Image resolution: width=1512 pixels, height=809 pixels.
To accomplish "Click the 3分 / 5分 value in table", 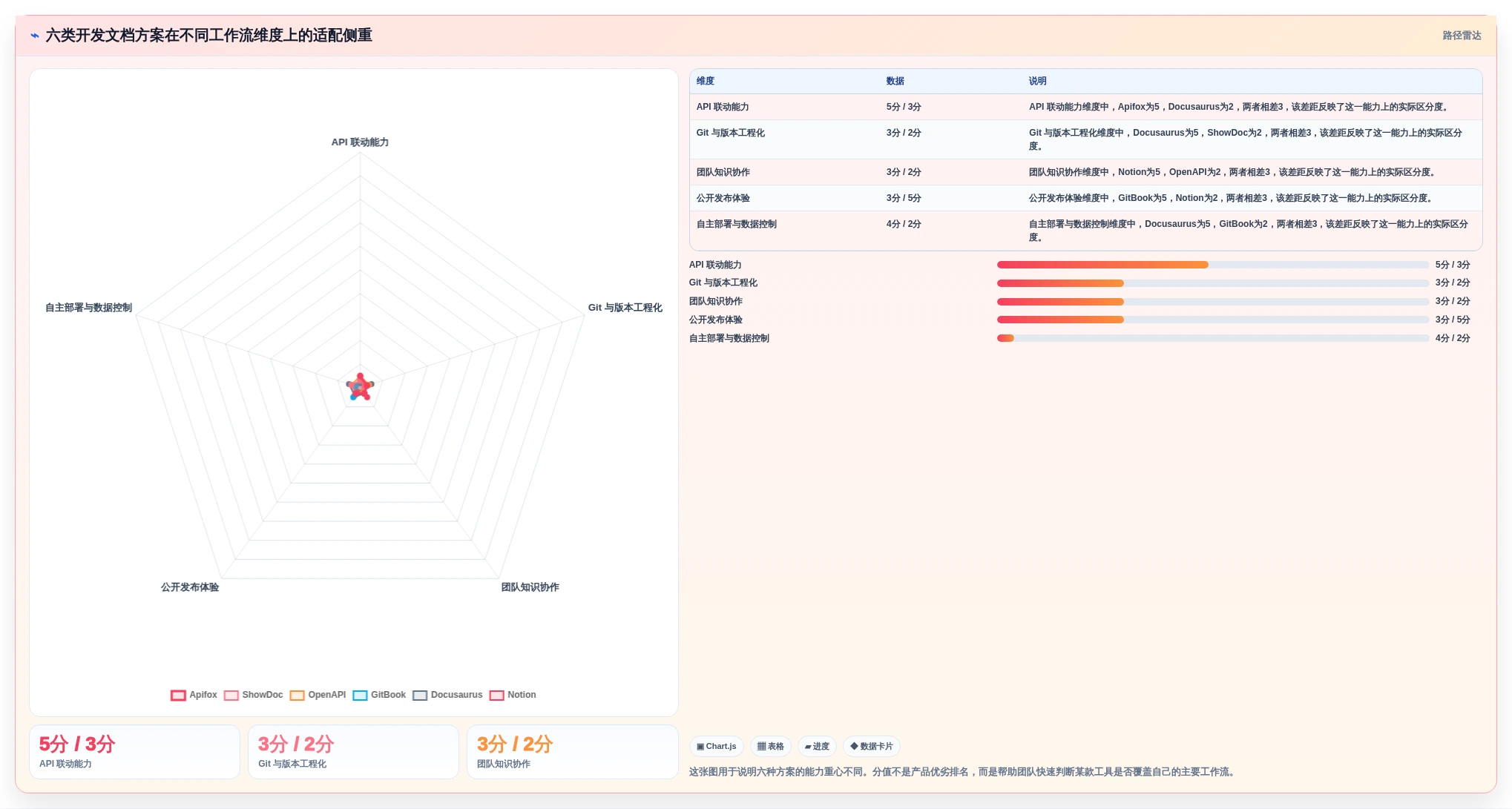I will [904, 198].
